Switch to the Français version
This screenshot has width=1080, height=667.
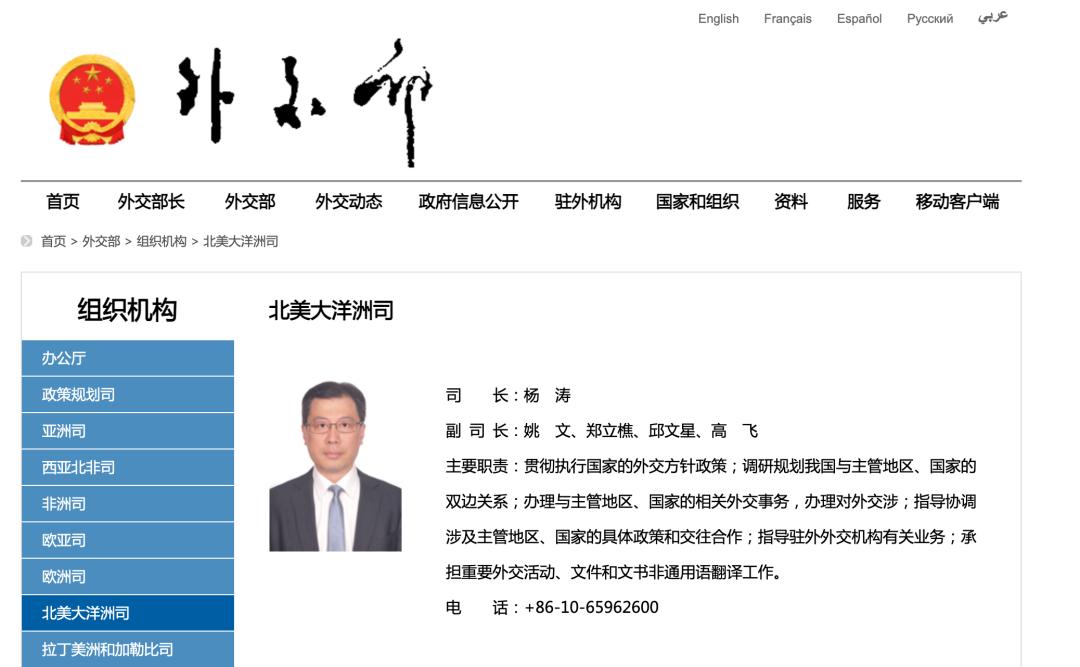(789, 18)
